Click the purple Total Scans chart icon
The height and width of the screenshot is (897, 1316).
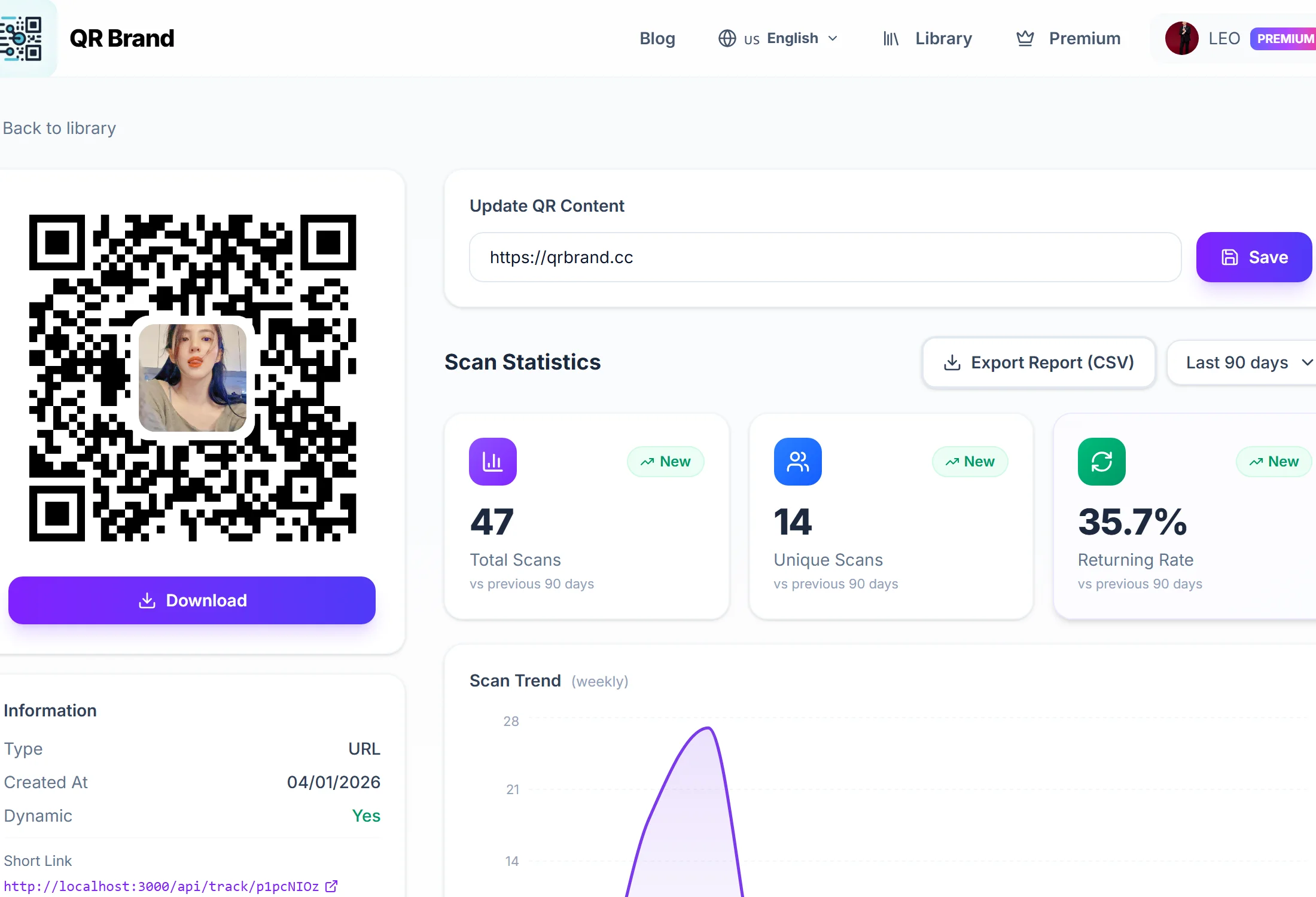point(492,462)
